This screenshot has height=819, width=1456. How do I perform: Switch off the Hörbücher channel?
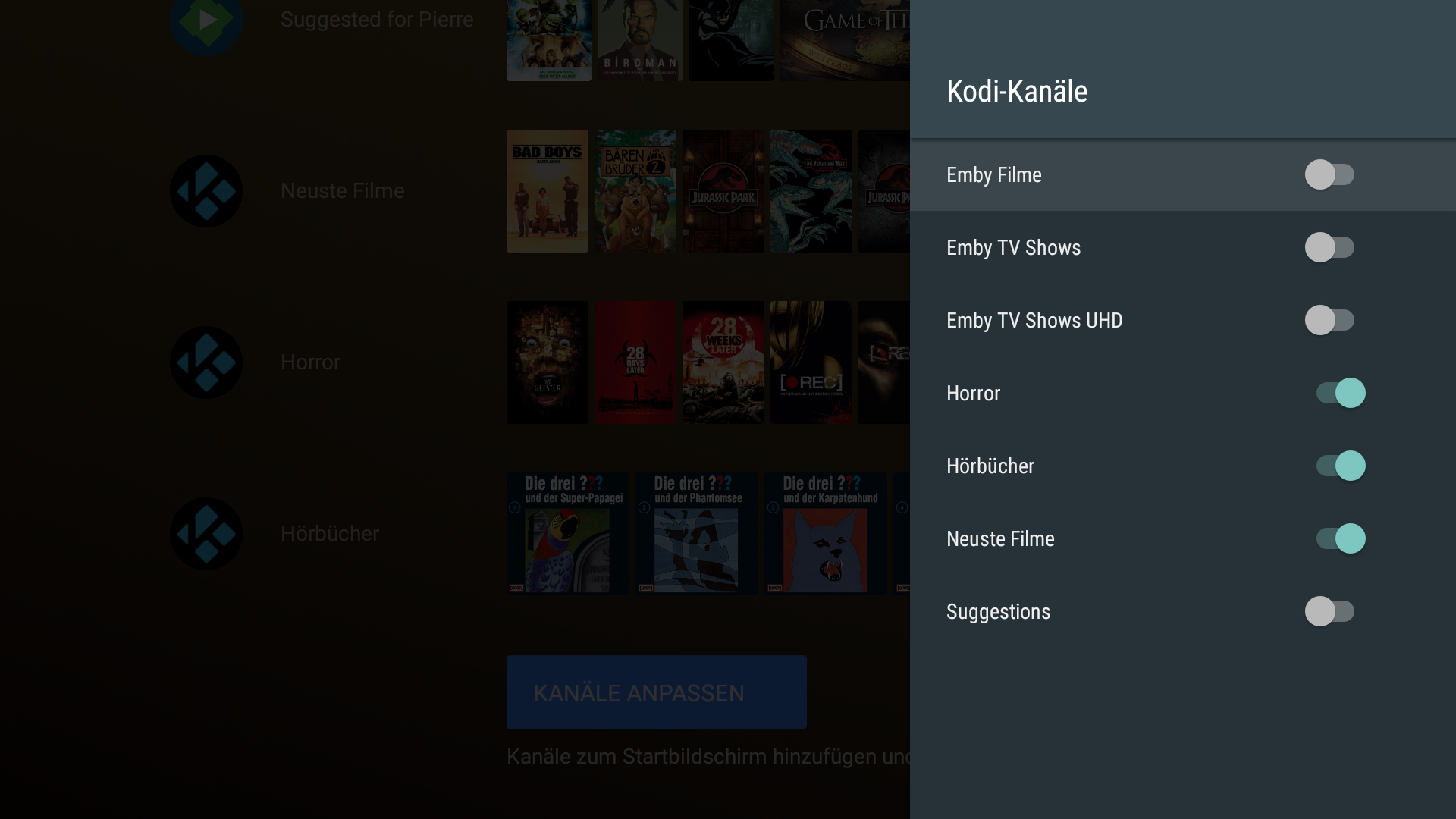[x=1341, y=466]
